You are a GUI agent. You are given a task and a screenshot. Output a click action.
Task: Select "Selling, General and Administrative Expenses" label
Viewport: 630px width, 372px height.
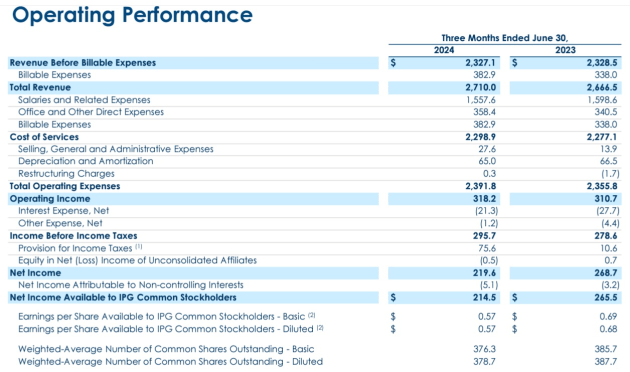(116, 149)
